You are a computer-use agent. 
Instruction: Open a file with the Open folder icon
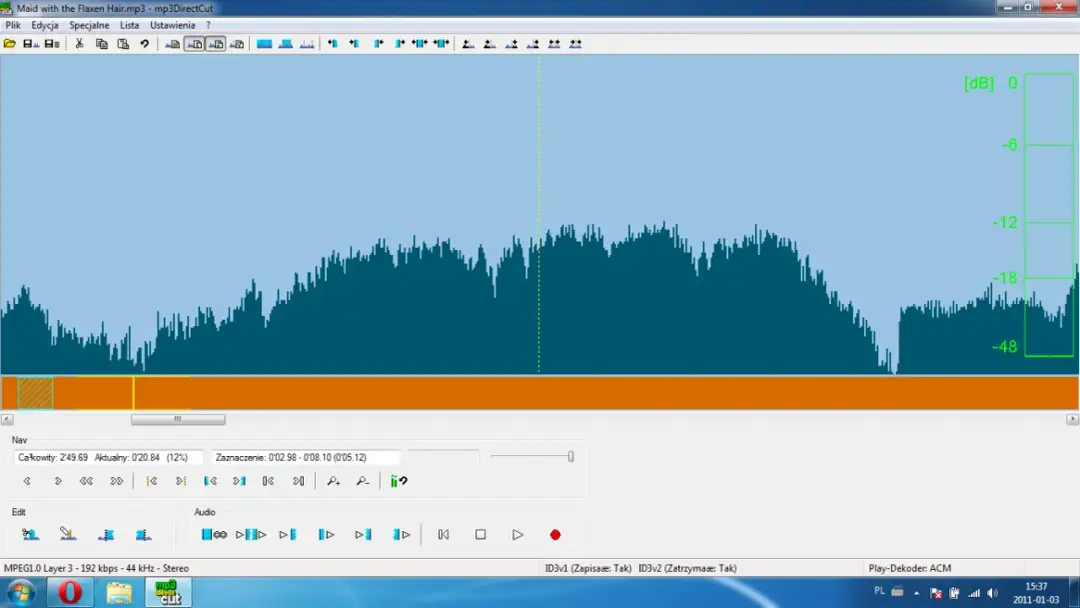click(x=10, y=43)
